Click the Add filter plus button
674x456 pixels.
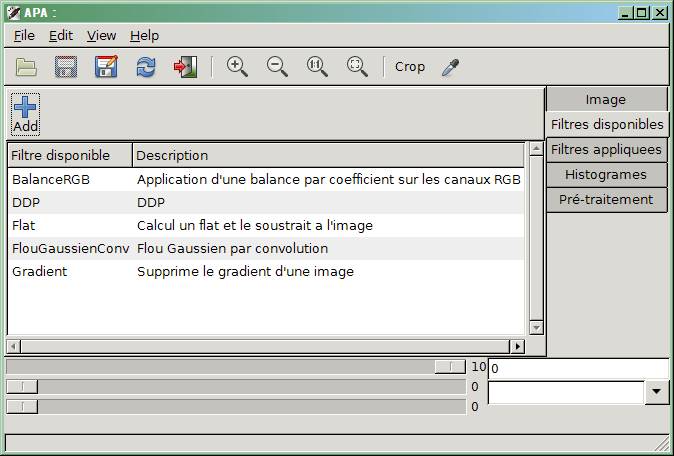point(25,114)
